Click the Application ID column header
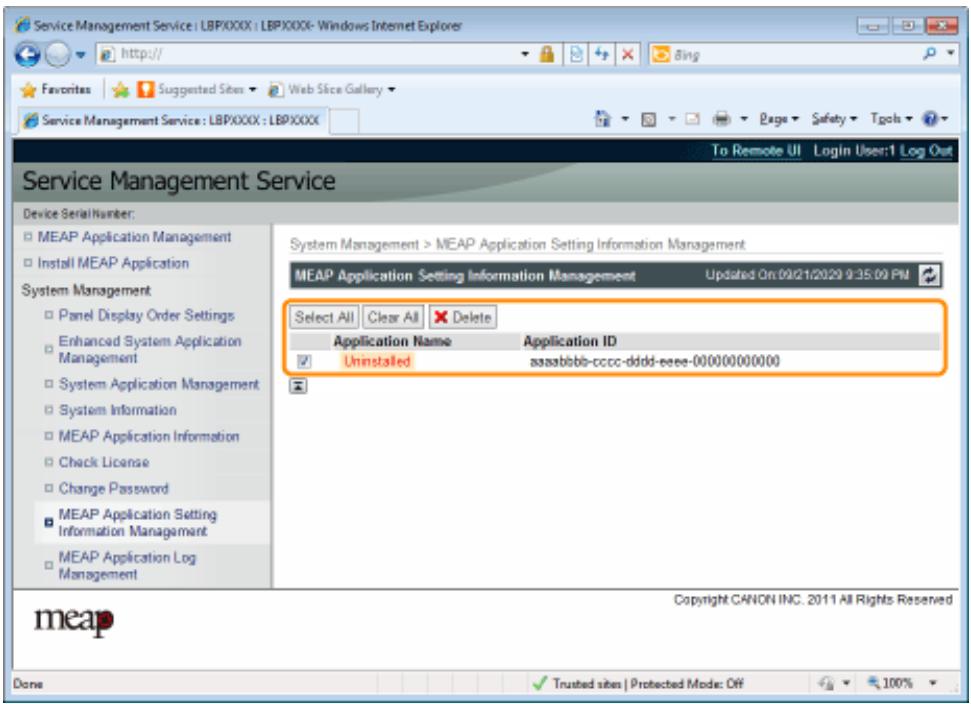The image size is (971, 704). pyautogui.click(x=570, y=341)
